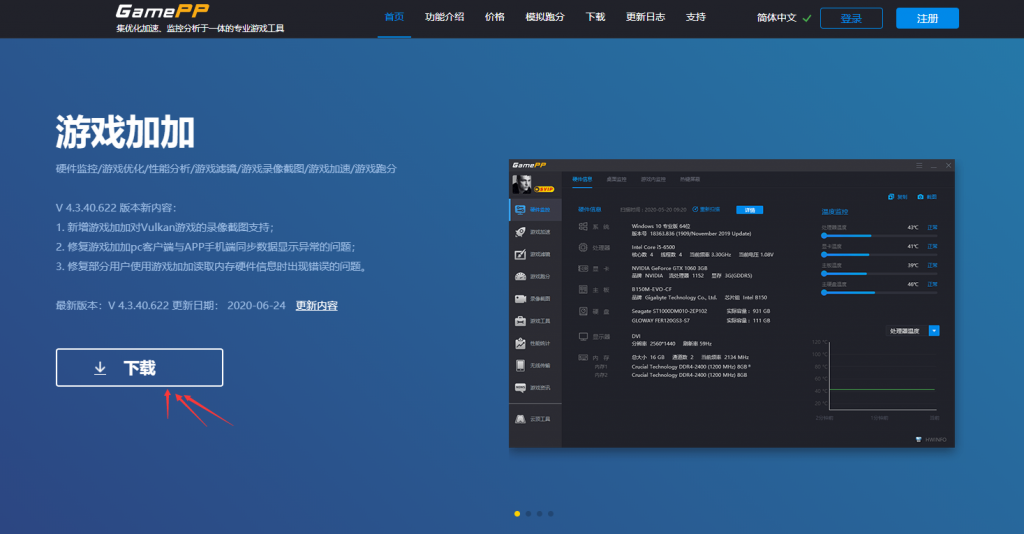Switch to 硬件信息 tab in app preview
This screenshot has height=534, width=1024.
point(583,179)
